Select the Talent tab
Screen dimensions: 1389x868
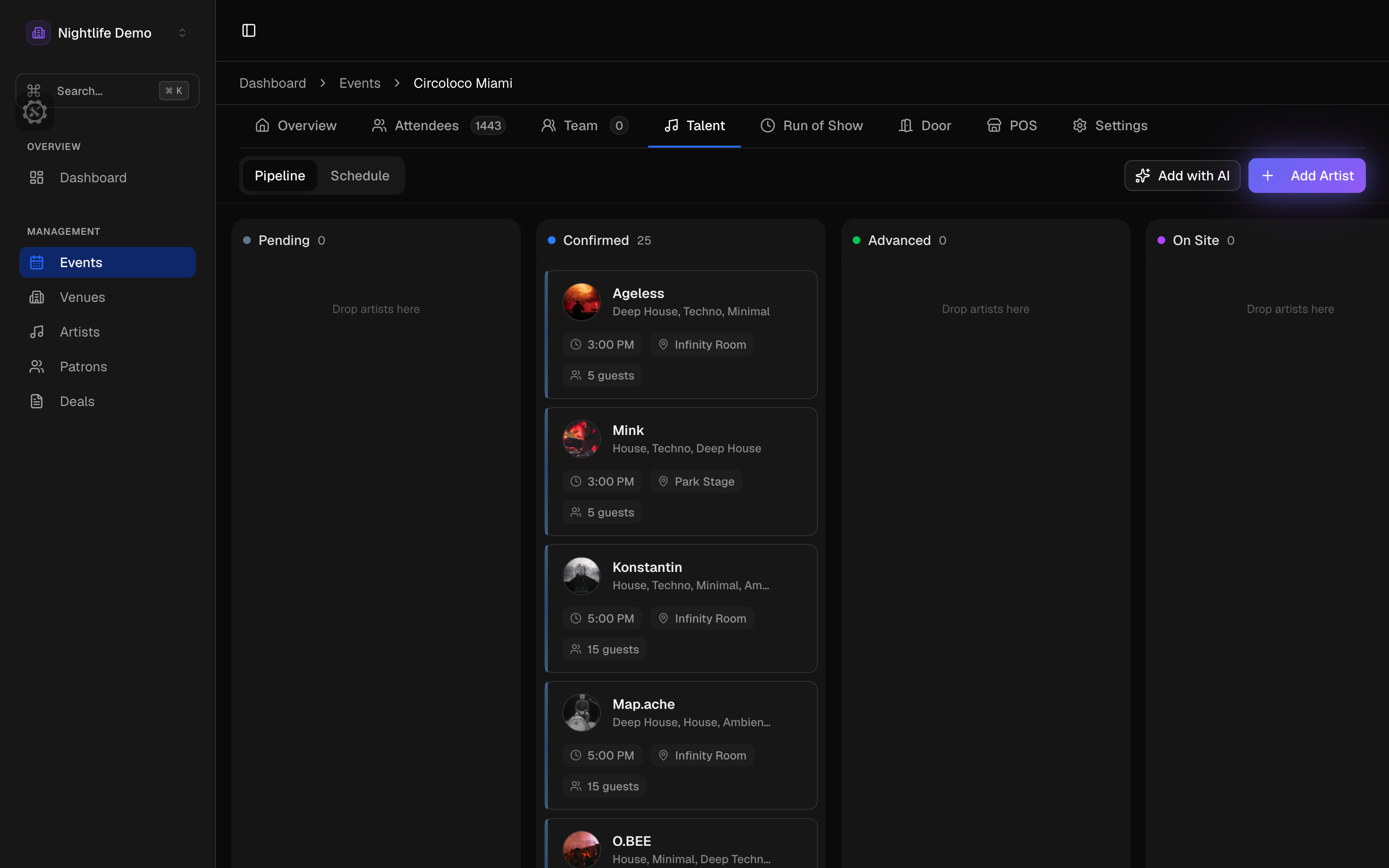pos(694,125)
